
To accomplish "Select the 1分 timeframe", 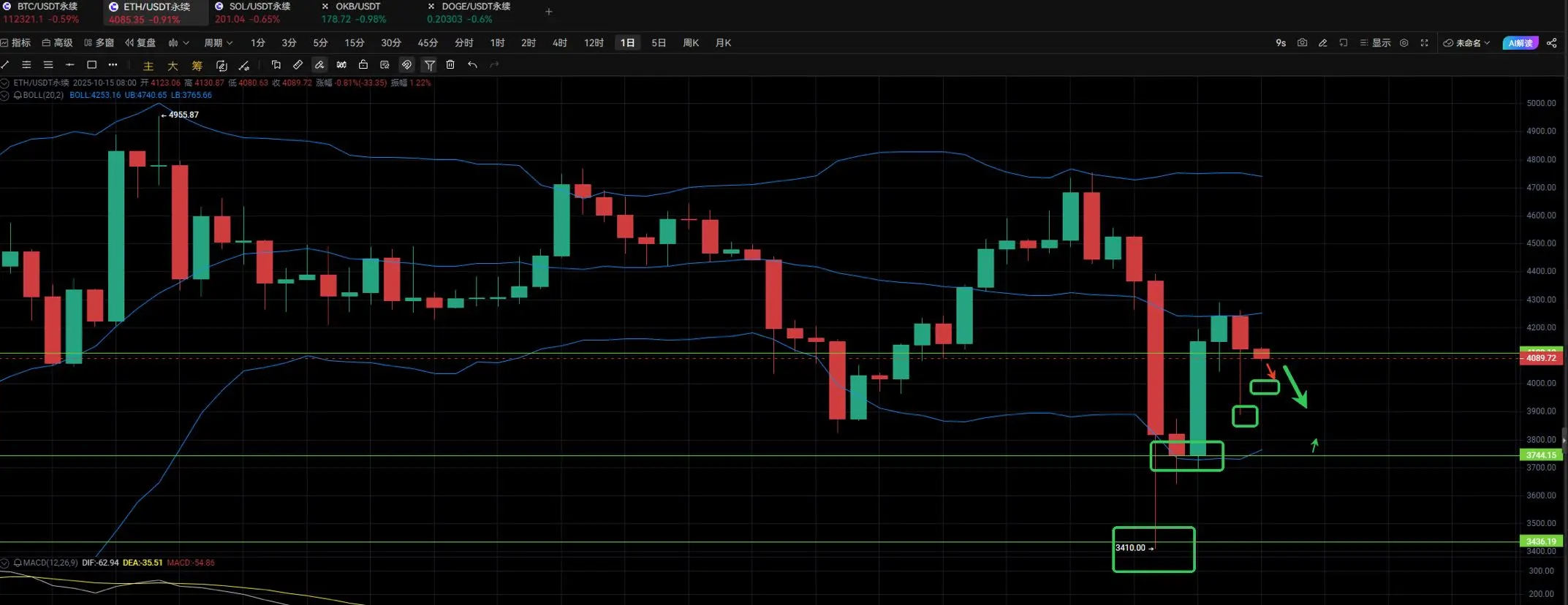I will pyautogui.click(x=257, y=43).
